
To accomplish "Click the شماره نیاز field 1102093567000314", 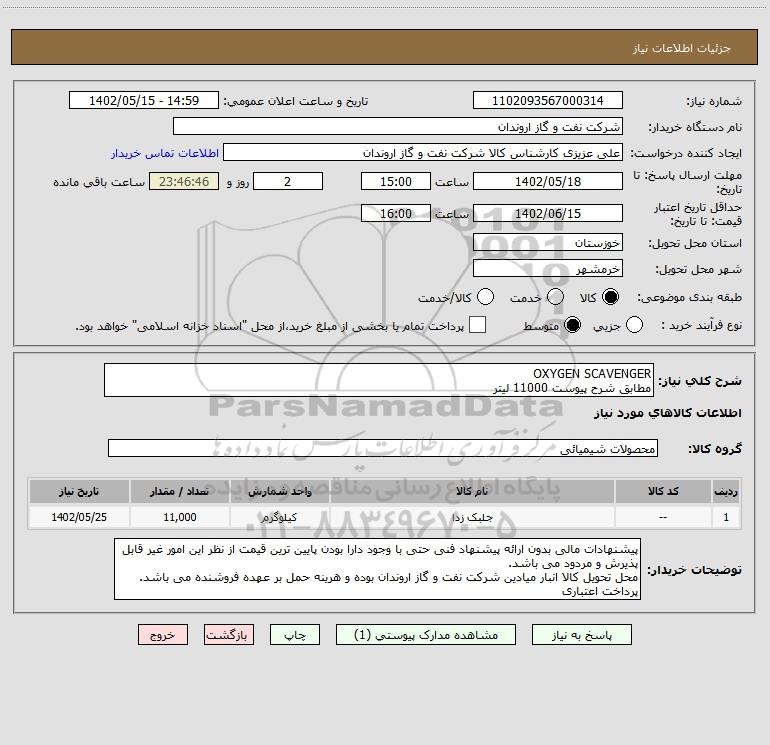I will pyautogui.click(x=548, y=100).
